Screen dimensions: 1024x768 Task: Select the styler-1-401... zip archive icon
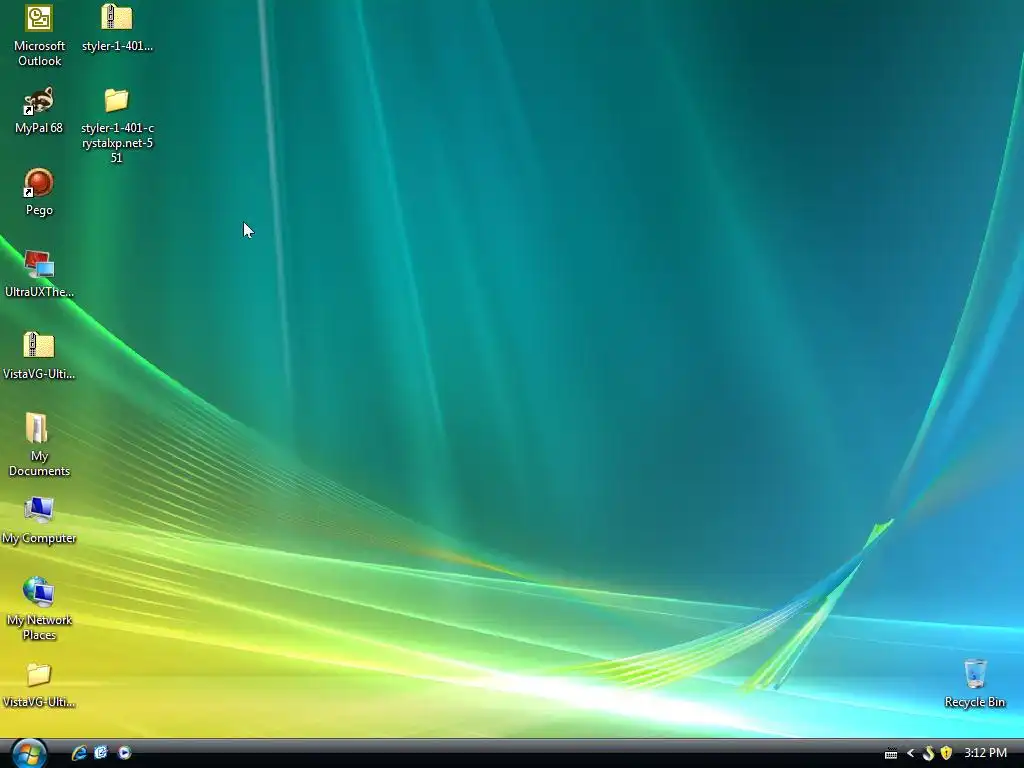tap(117, 18)
